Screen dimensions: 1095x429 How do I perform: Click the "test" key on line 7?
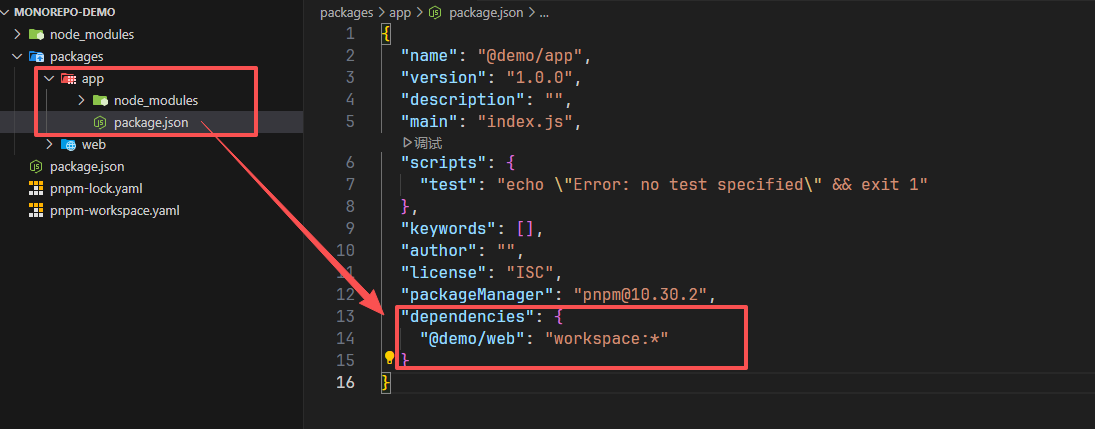[x=448, y=184]
